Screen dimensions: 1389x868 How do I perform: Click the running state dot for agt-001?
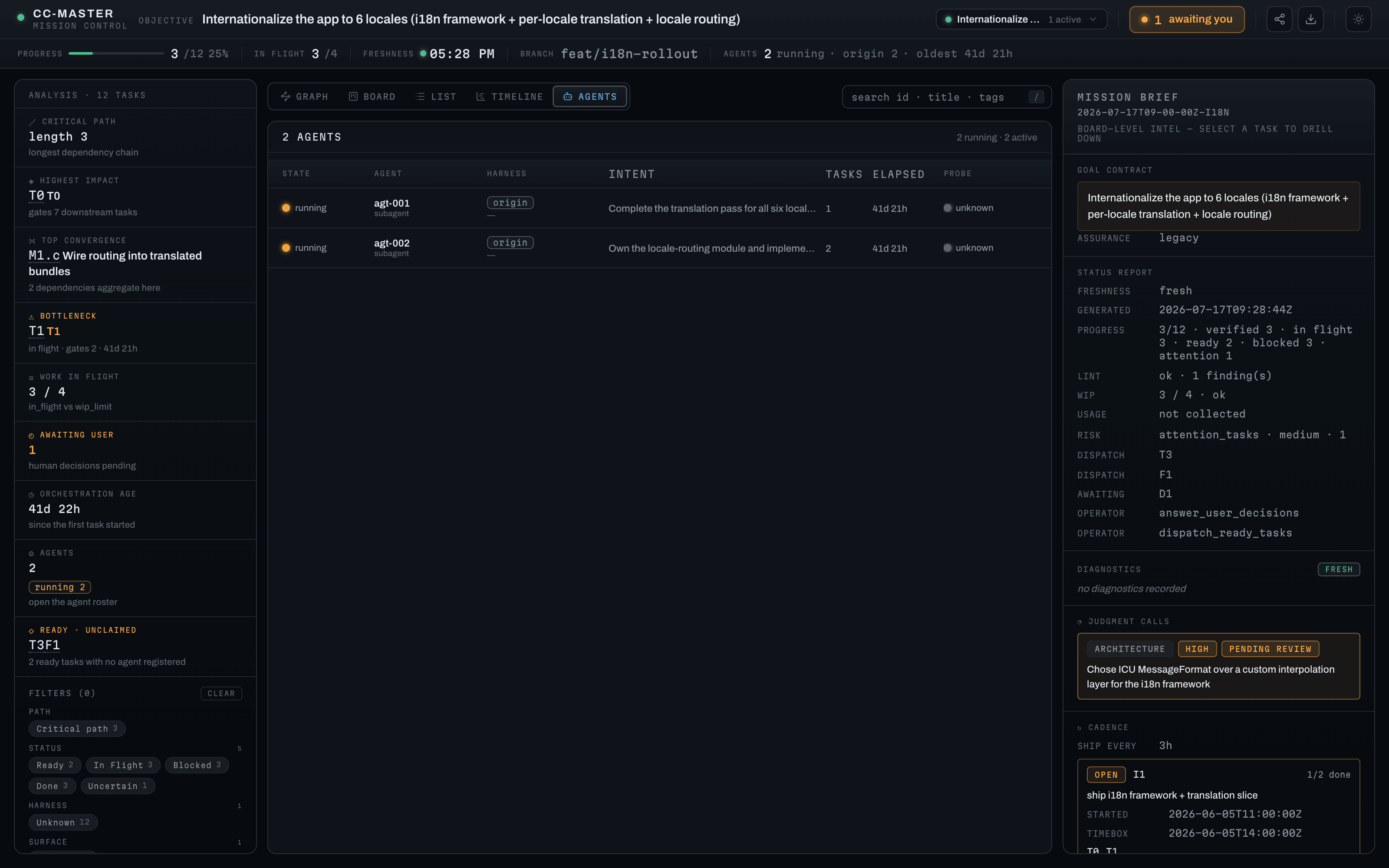(286, 208)
